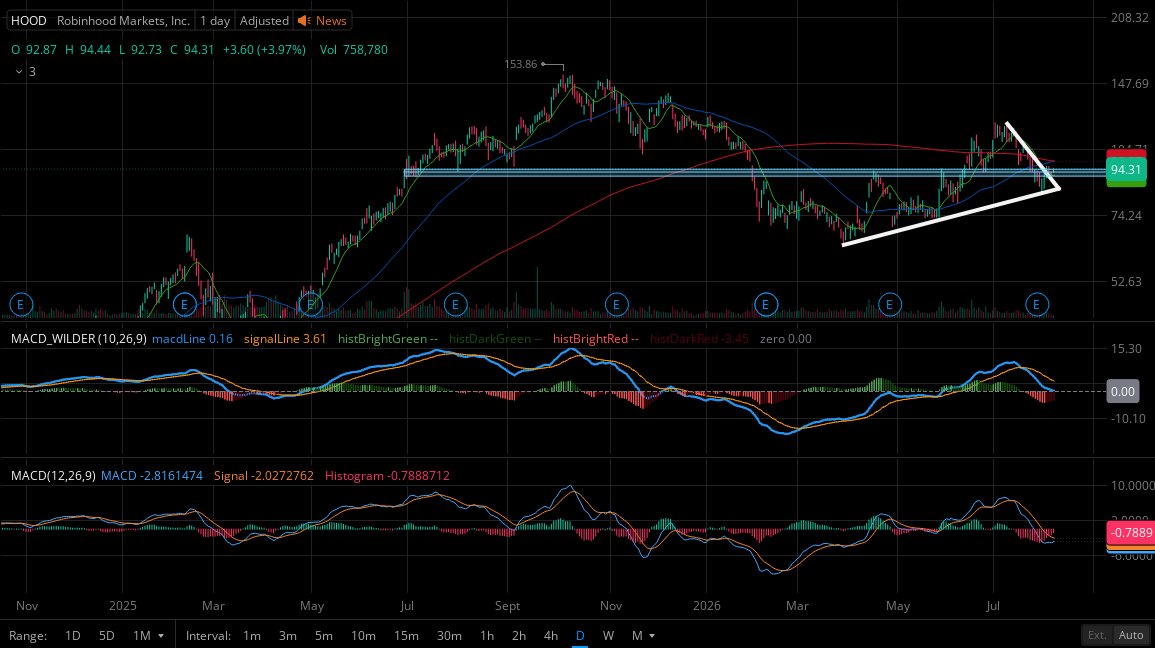Click the Vol 758,780 readout

tap(354, 49)
